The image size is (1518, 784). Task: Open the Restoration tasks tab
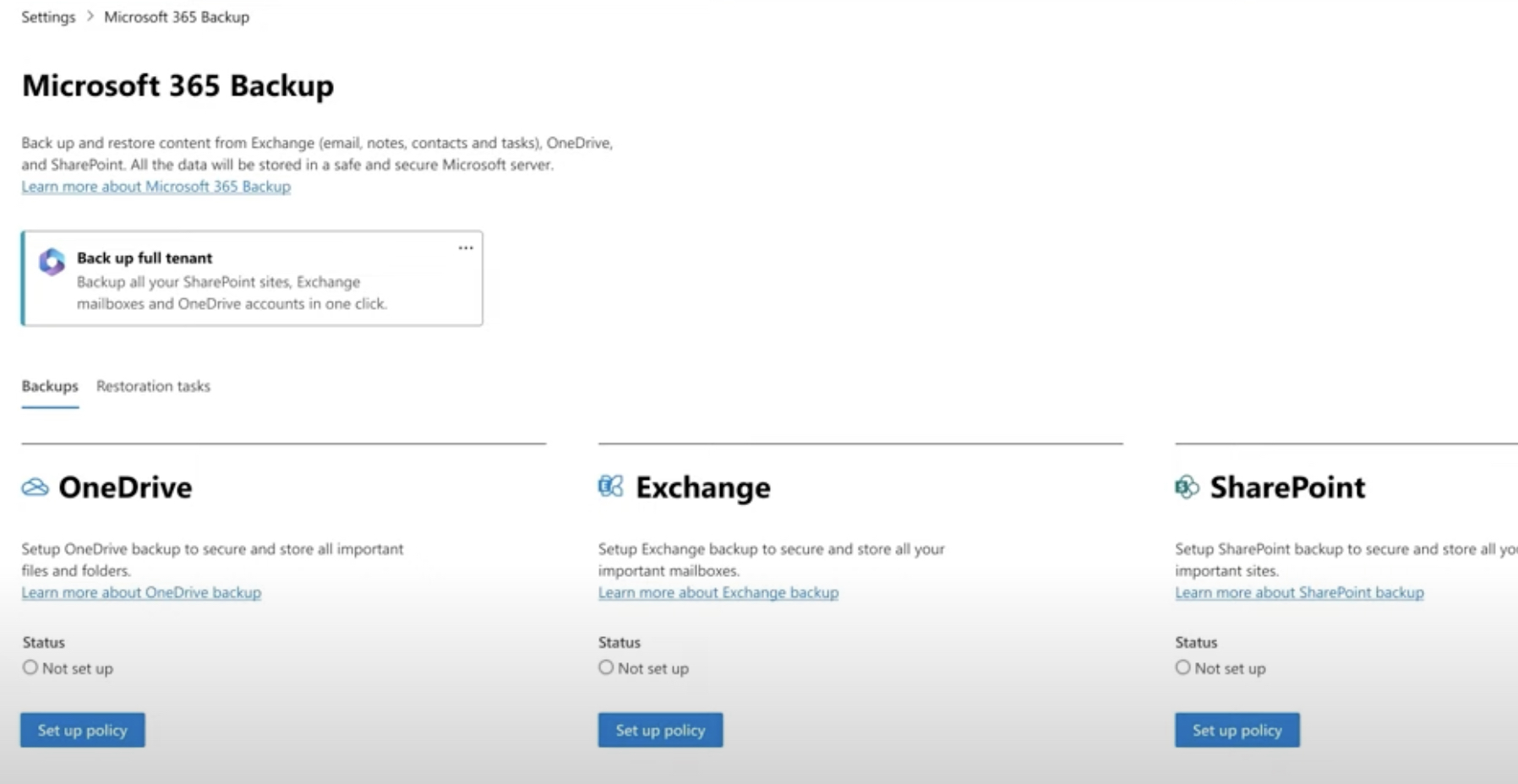pos(153,386)
